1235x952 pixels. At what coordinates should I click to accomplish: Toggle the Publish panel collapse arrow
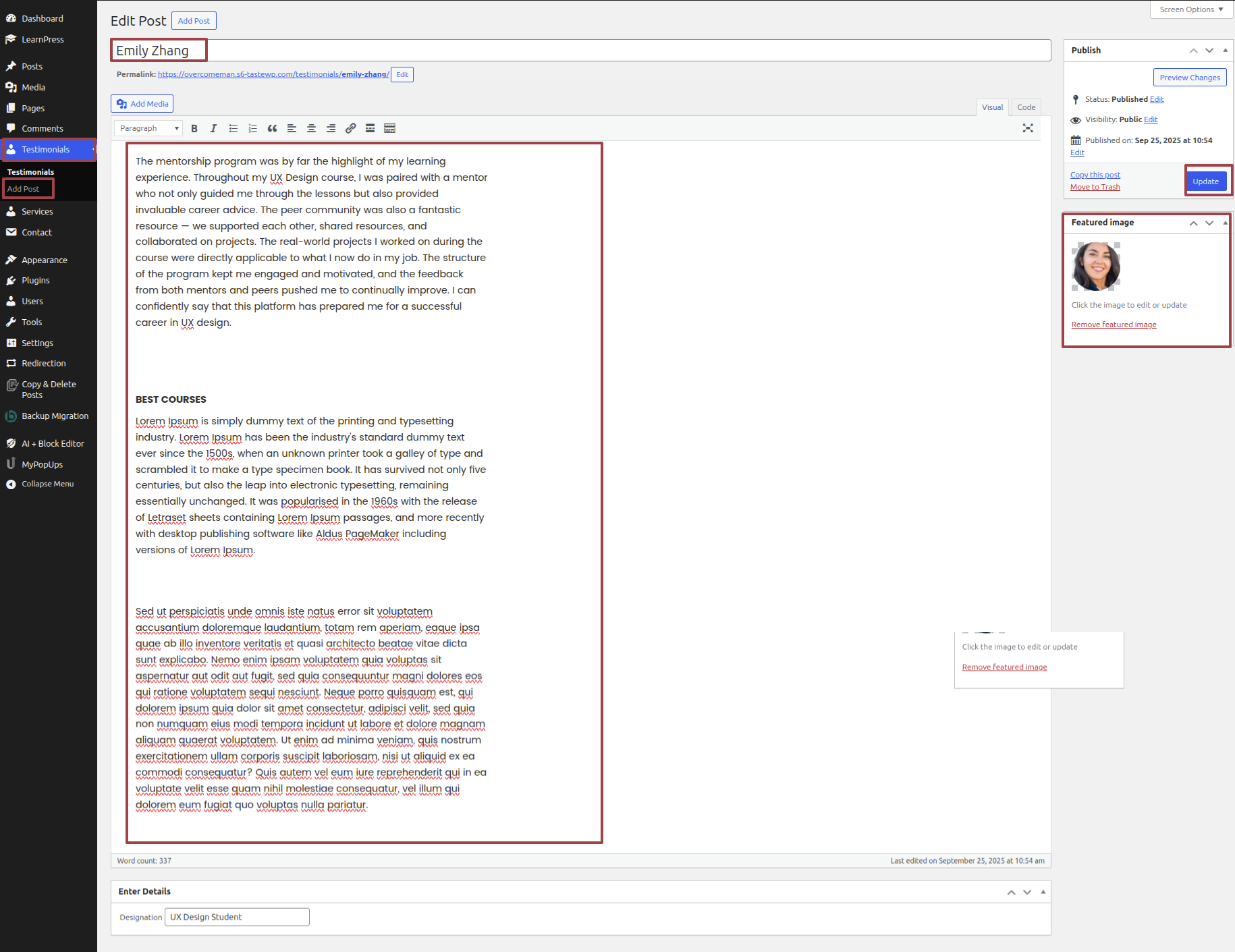(1225, 51)
